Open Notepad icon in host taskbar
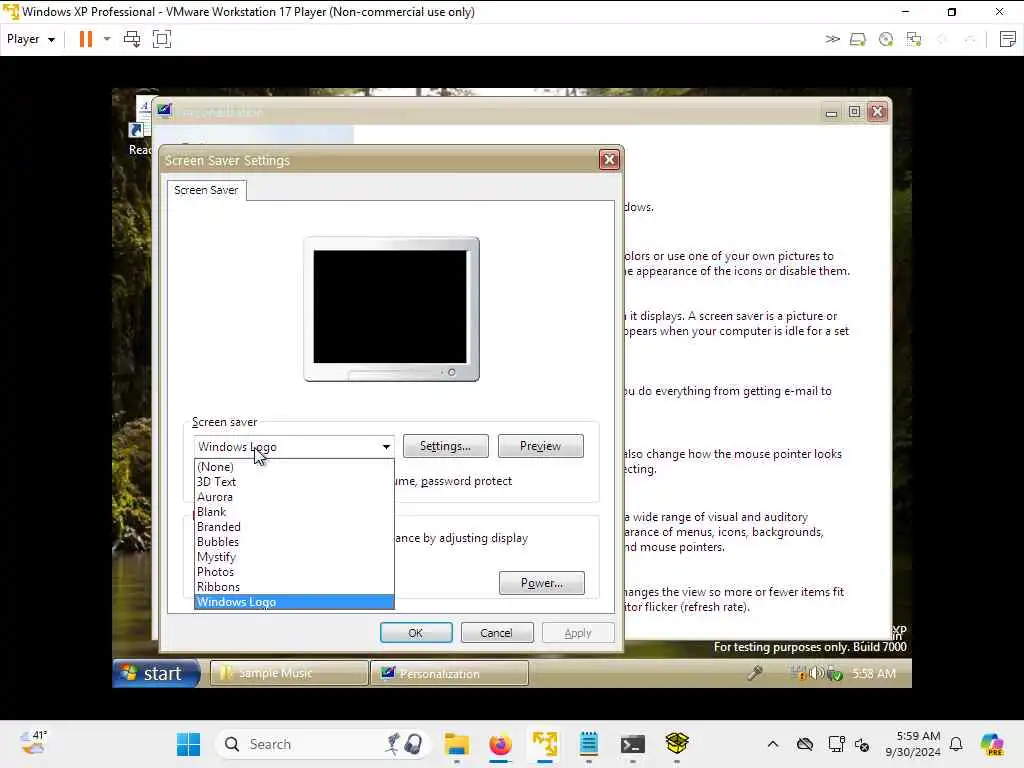This screenshot has width=1024, height=768. pos(588,744)
